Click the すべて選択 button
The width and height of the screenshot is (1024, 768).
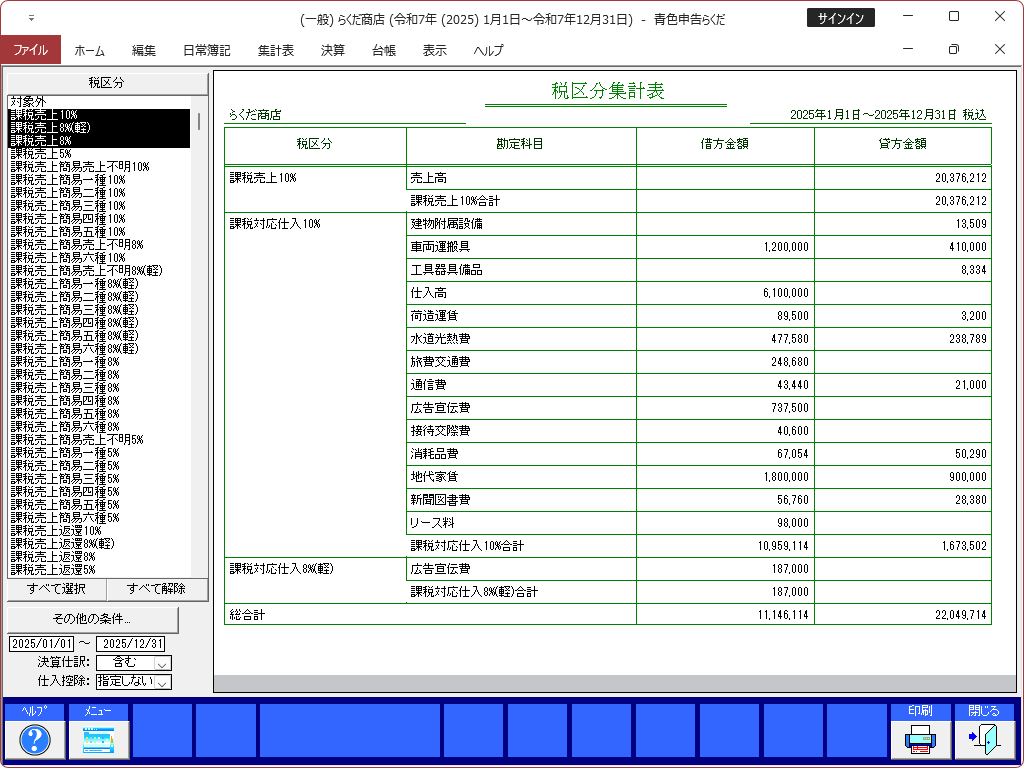(x=56, y=588)
